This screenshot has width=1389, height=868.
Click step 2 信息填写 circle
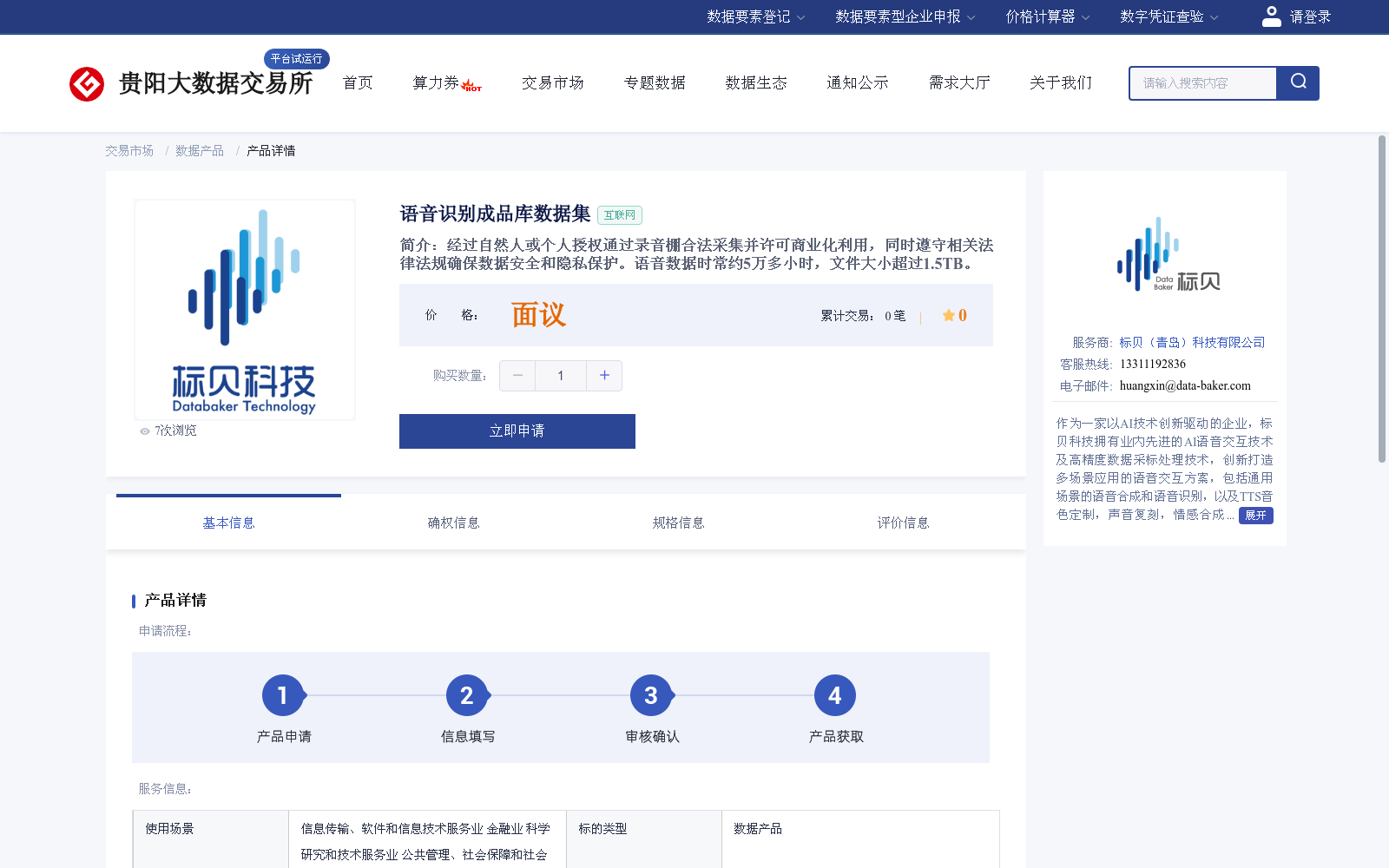(x=466, y=695)
